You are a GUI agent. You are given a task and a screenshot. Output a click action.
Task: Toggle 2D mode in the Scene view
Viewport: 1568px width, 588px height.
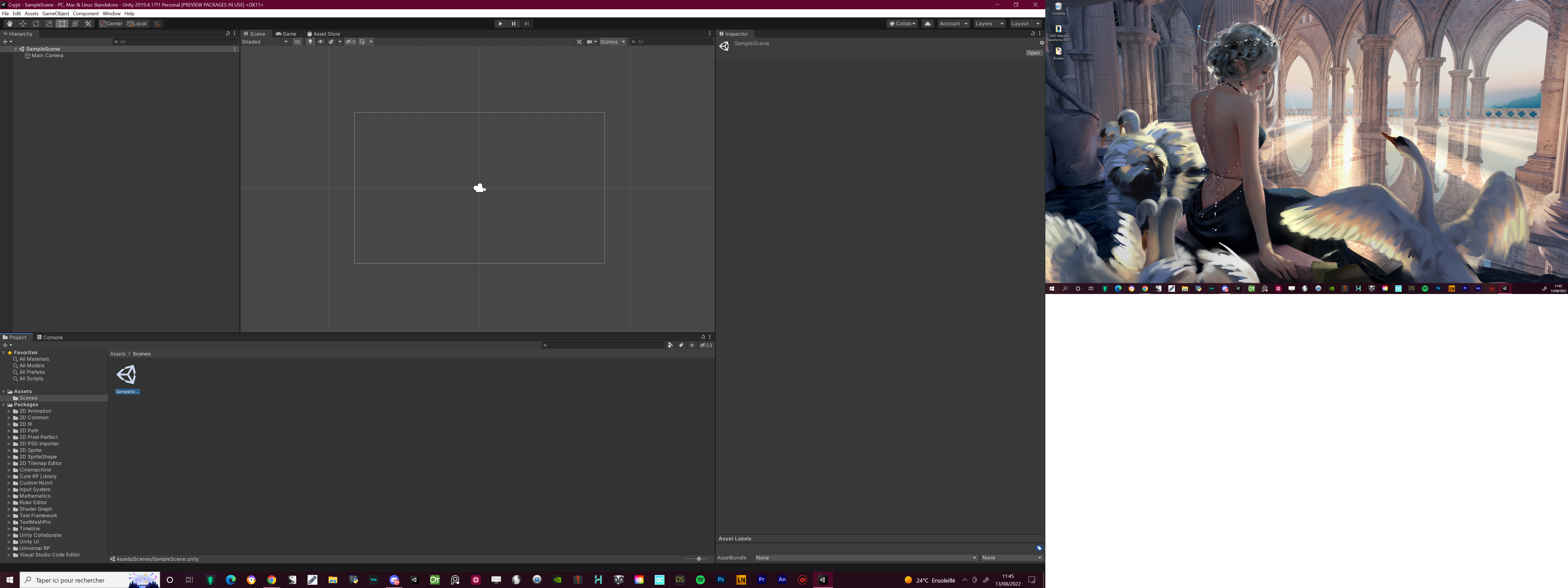click(x=297, y=41)
